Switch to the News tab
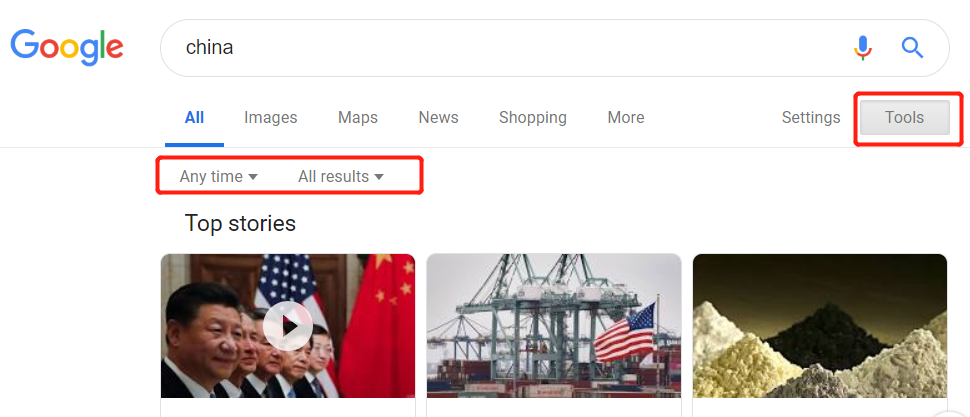This screenshot has width=970, height=417. 438,118
